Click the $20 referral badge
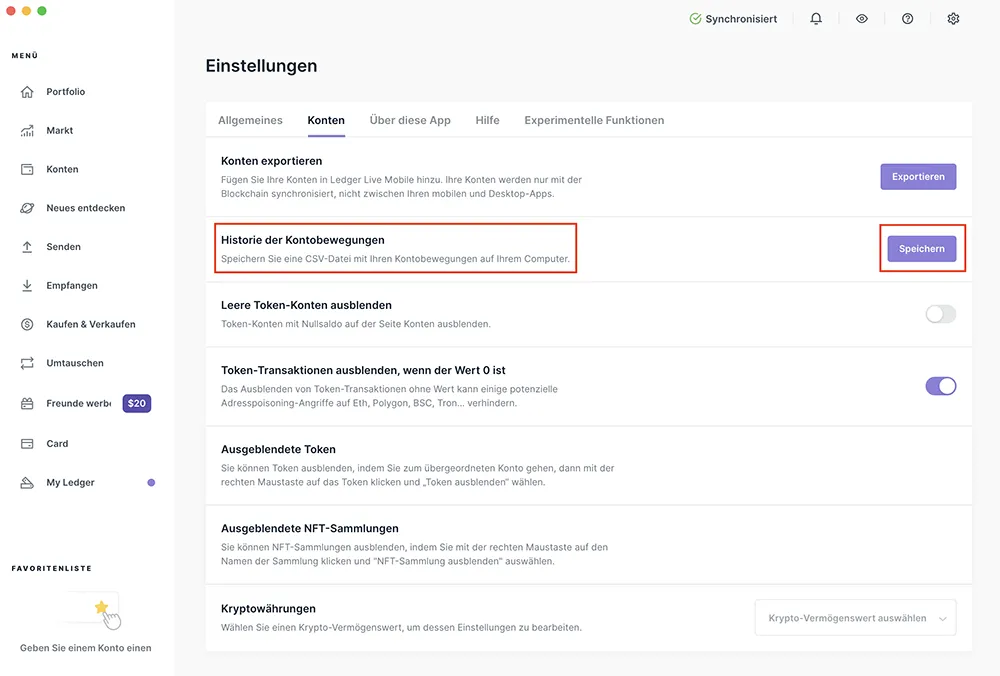Image resolution: width=1000 pixels, height=676 pixels. (x=136, y=403)
